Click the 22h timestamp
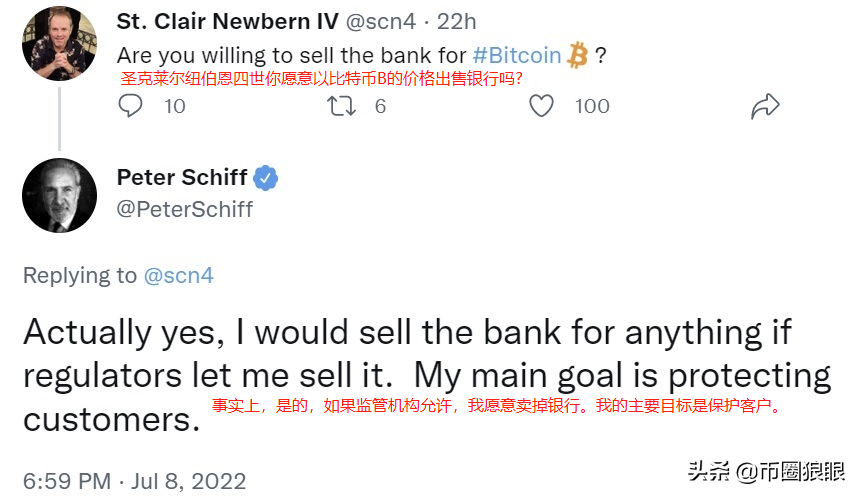The image size is (860, 497). coord(457,21)
